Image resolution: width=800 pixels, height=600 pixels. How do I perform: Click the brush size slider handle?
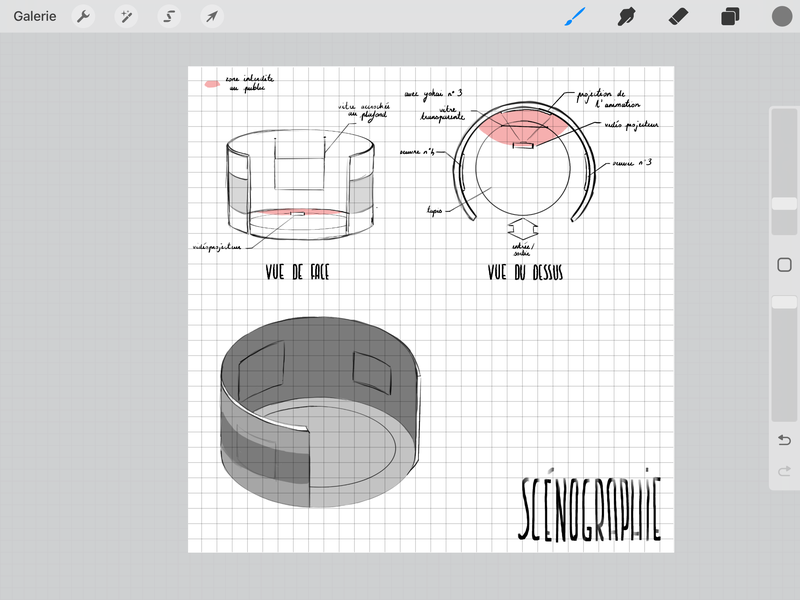784,203
